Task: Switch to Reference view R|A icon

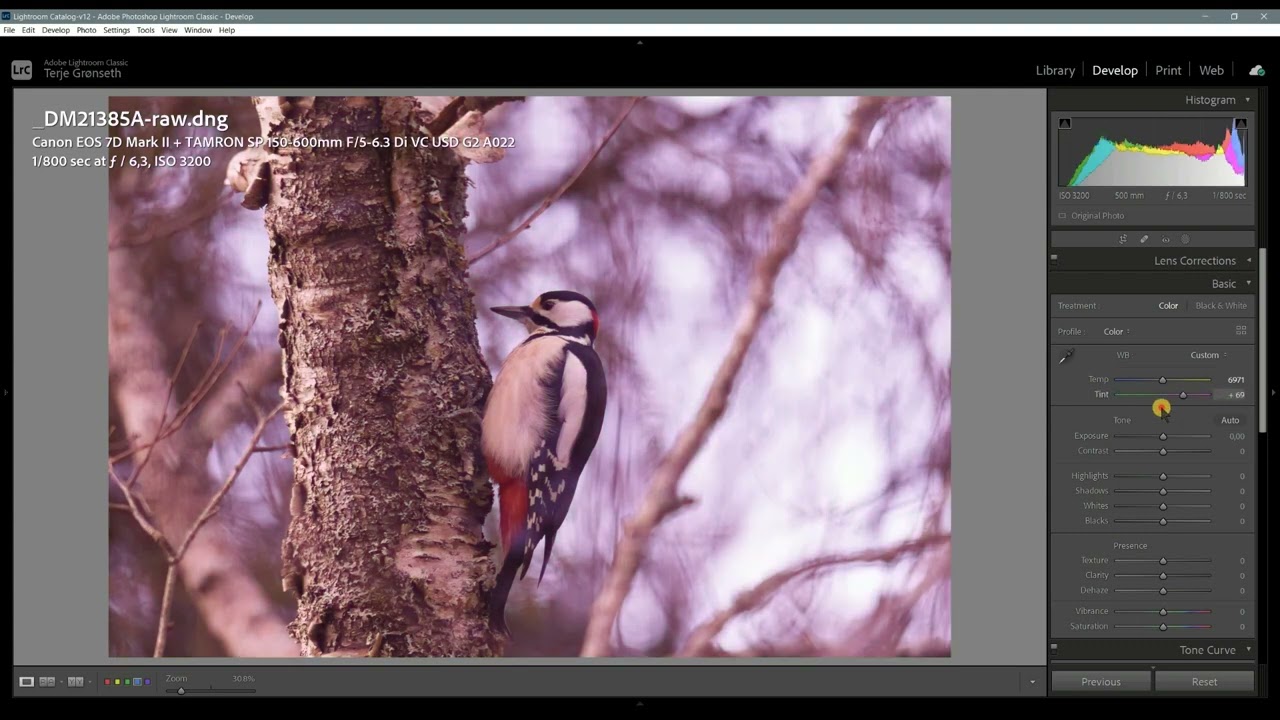Action: pos(47,682)
